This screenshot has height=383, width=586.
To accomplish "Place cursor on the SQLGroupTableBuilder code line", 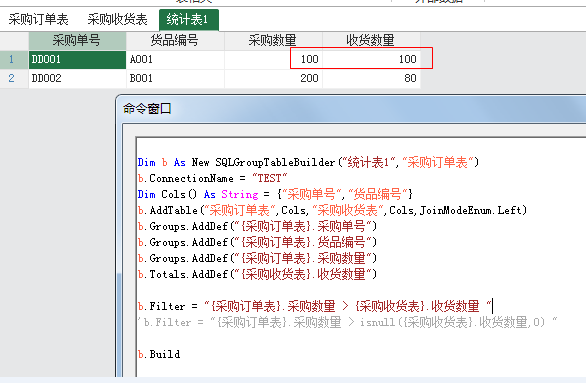I will click(308, 163).
